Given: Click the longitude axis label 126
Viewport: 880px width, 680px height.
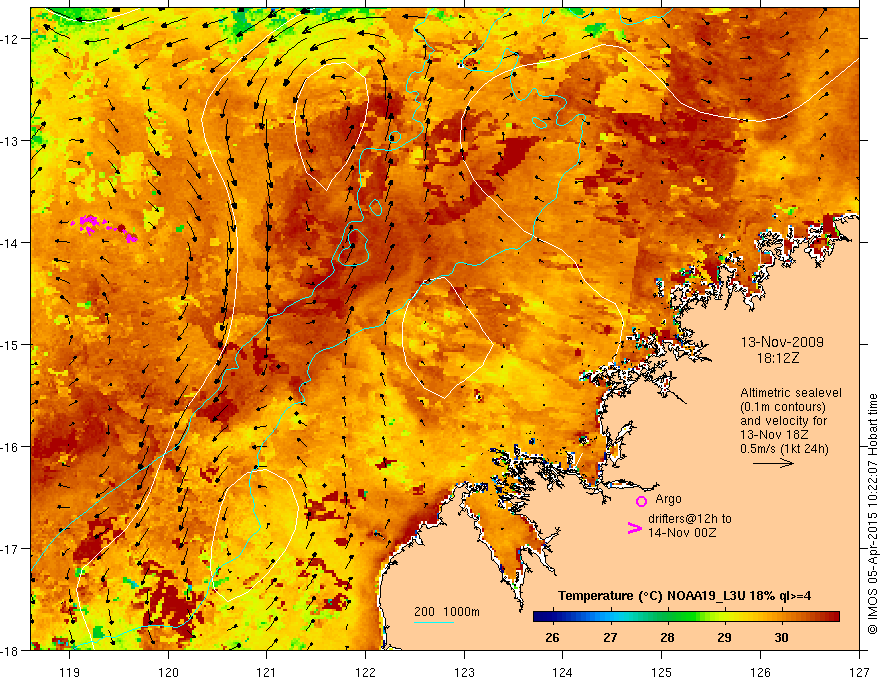Looking at the screenshot, I should tap(760, 672).
